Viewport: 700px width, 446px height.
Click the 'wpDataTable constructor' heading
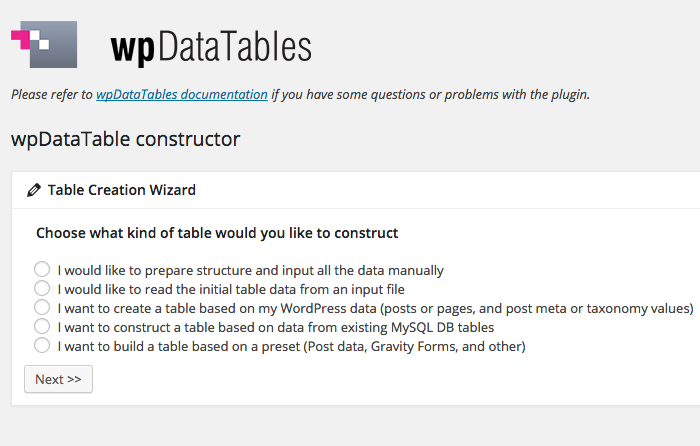[x=125, y=139]
